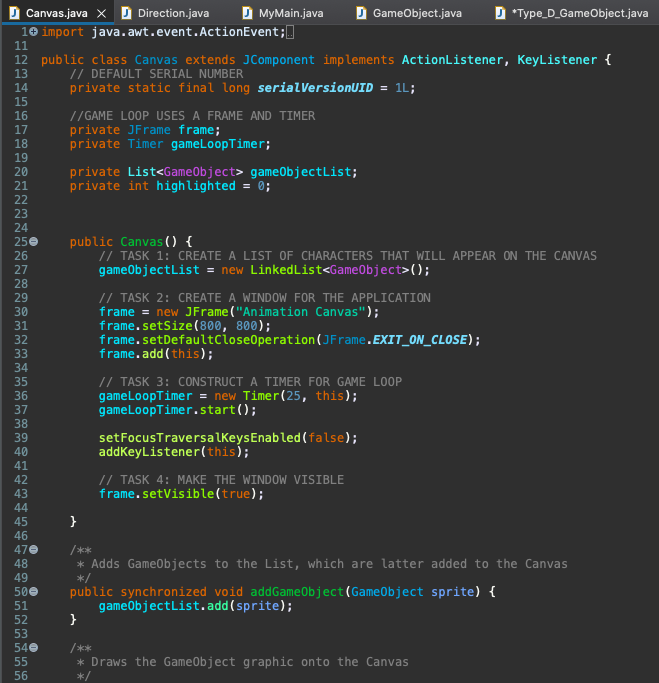The height and width of the screenshot is (683, 659).
Task: Open the MyMain.java tab
Action: (x=291, y=13)
